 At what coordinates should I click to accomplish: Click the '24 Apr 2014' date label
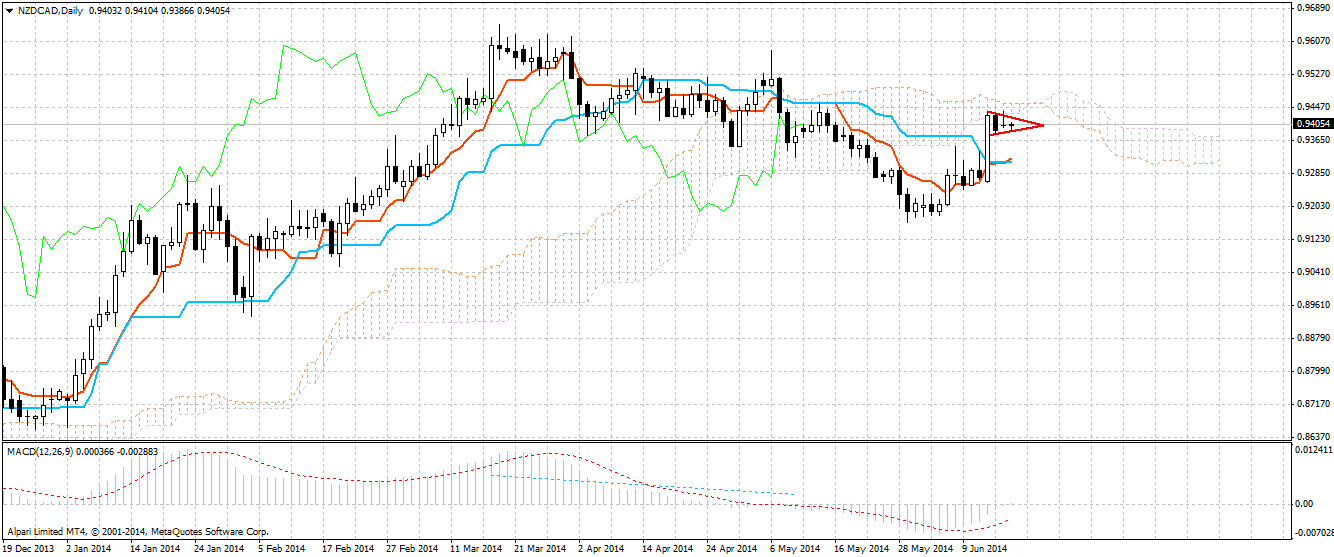point(732,549)
